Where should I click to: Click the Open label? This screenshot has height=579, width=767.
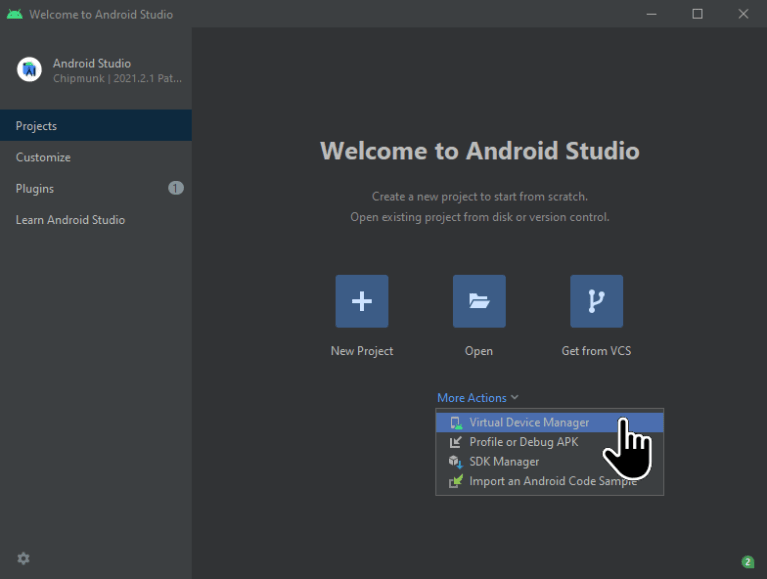click(479, 351)
